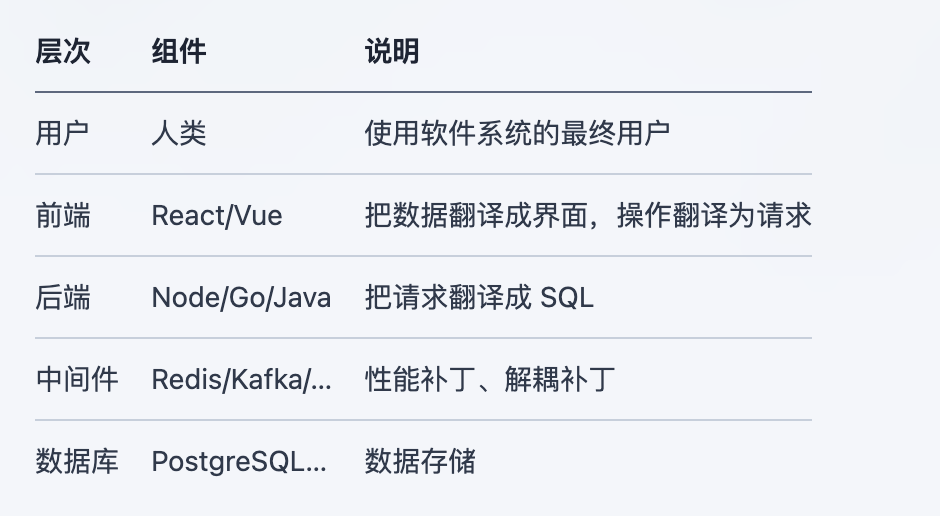
Task: Click the description 性能补丁、解耦补丁
Action: pyautogui.click(x=490, y=379)
